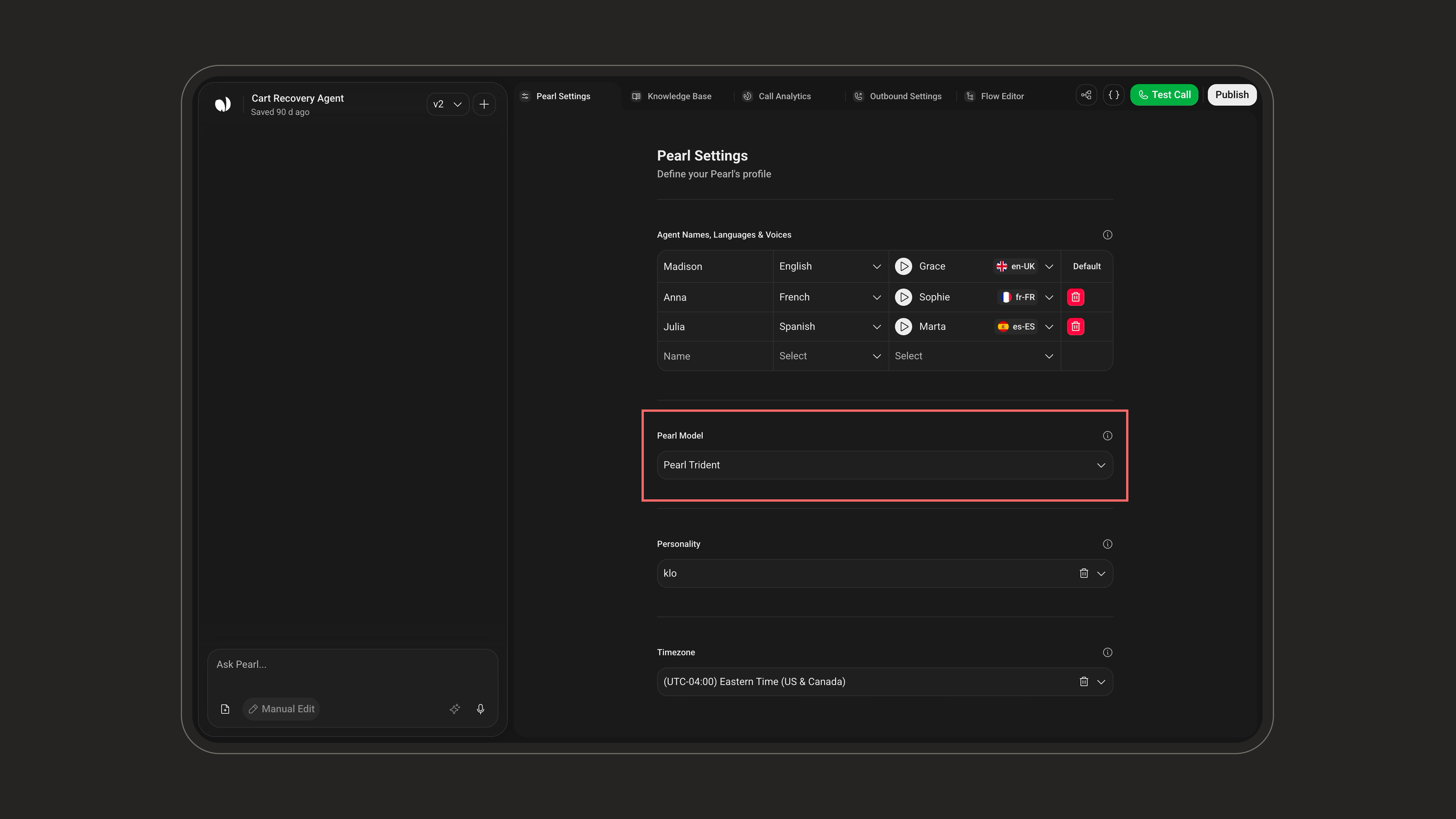Edit the Julia agent name field
Viewport: 1456px width, 819px height.
pyautogui.click(x=715, y=327)
